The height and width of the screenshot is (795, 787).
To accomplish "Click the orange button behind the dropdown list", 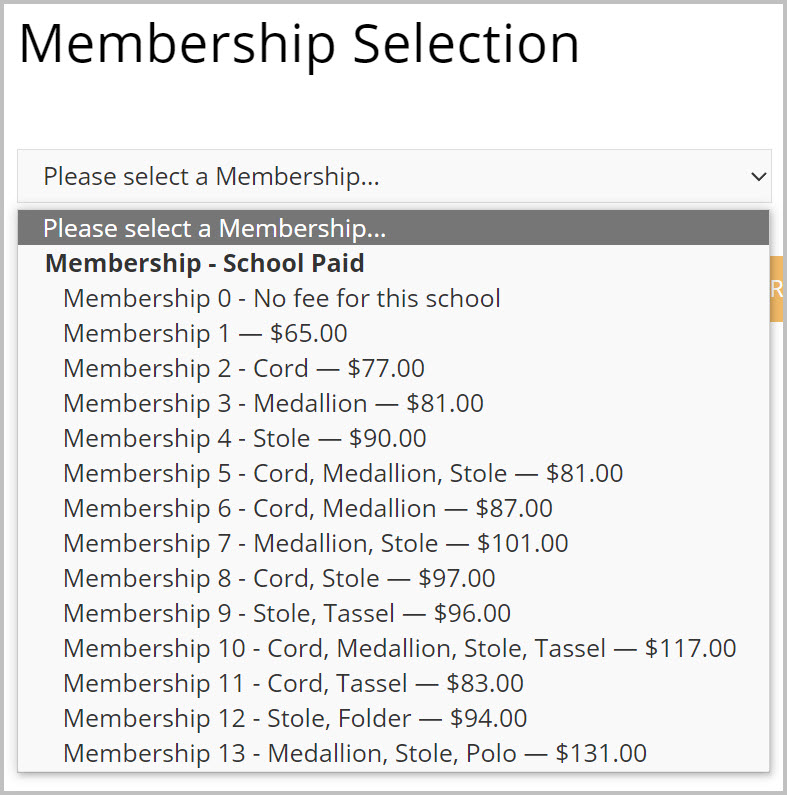I will coord(777,289).
